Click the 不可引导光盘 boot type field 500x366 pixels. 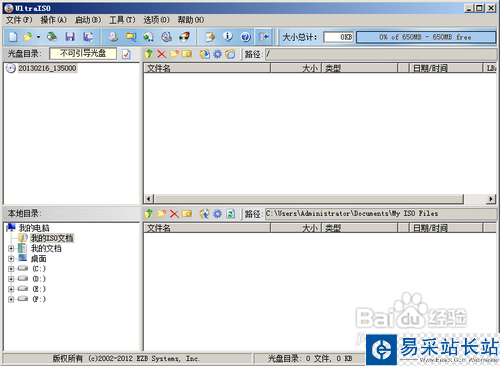point(83,54)
